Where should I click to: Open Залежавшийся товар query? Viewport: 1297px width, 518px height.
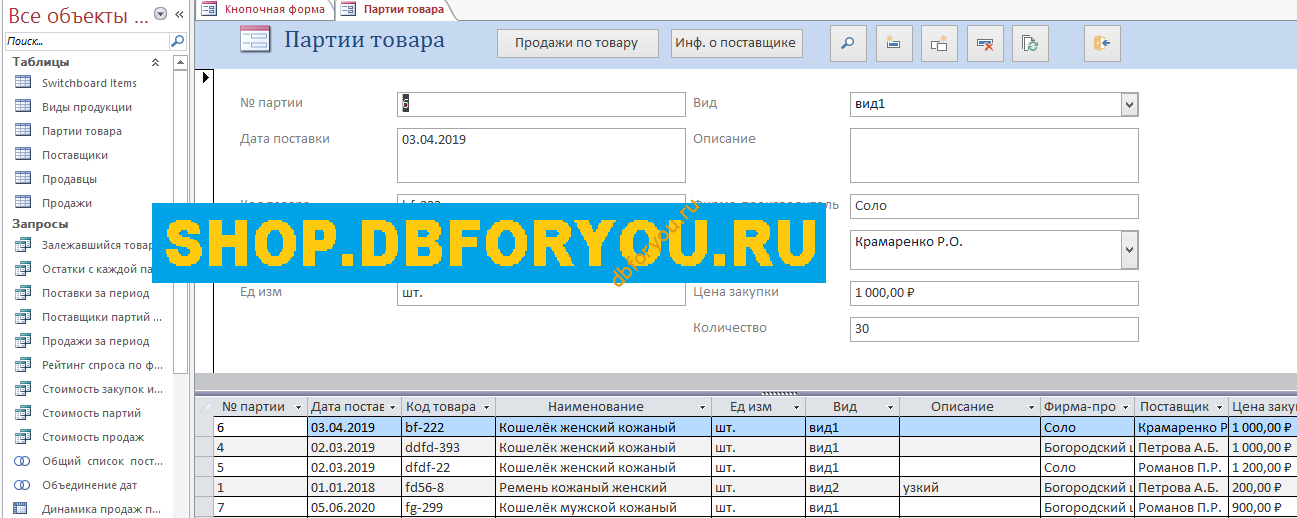pyautogui.click(x=97, y=245)
